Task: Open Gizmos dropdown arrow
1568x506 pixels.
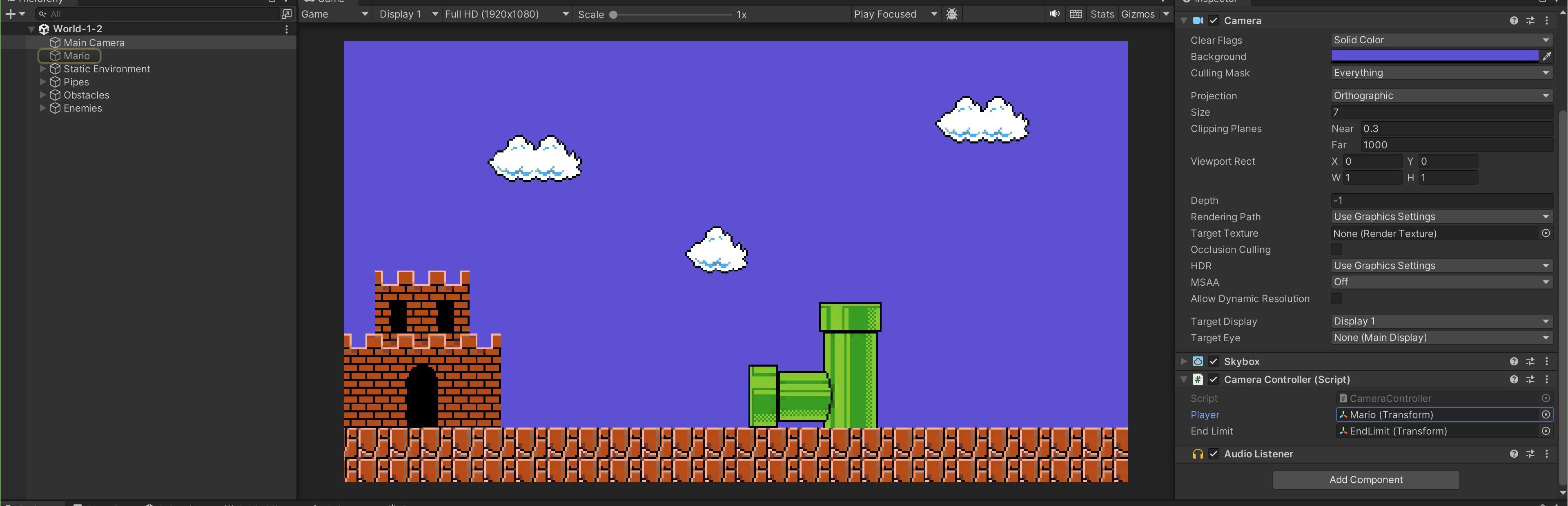Action: pos(1166,14)
